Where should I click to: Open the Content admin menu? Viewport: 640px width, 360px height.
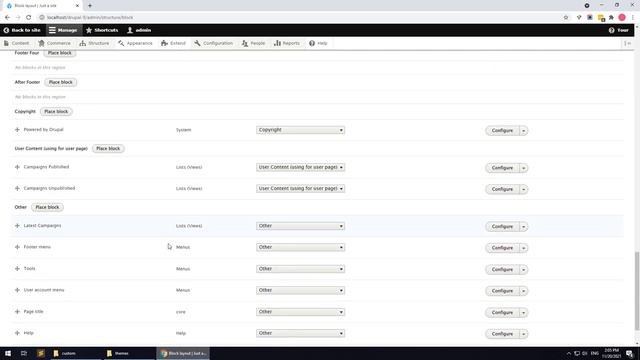tap(17, 43)
